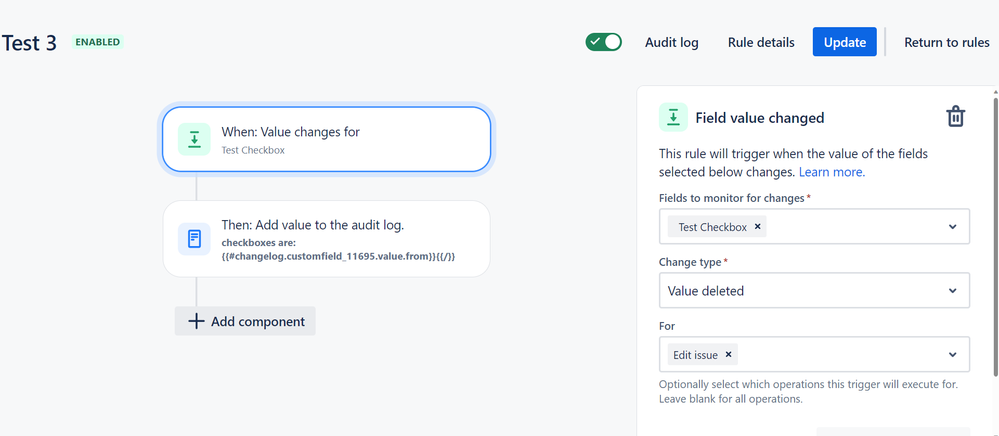Screen dimensions: 999x436
Task: Click the blue Update button
Action: coord(845,42)
